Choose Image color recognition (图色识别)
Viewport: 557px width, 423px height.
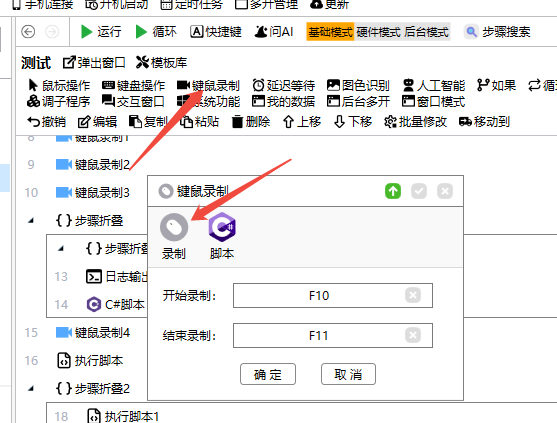[358, 85]
